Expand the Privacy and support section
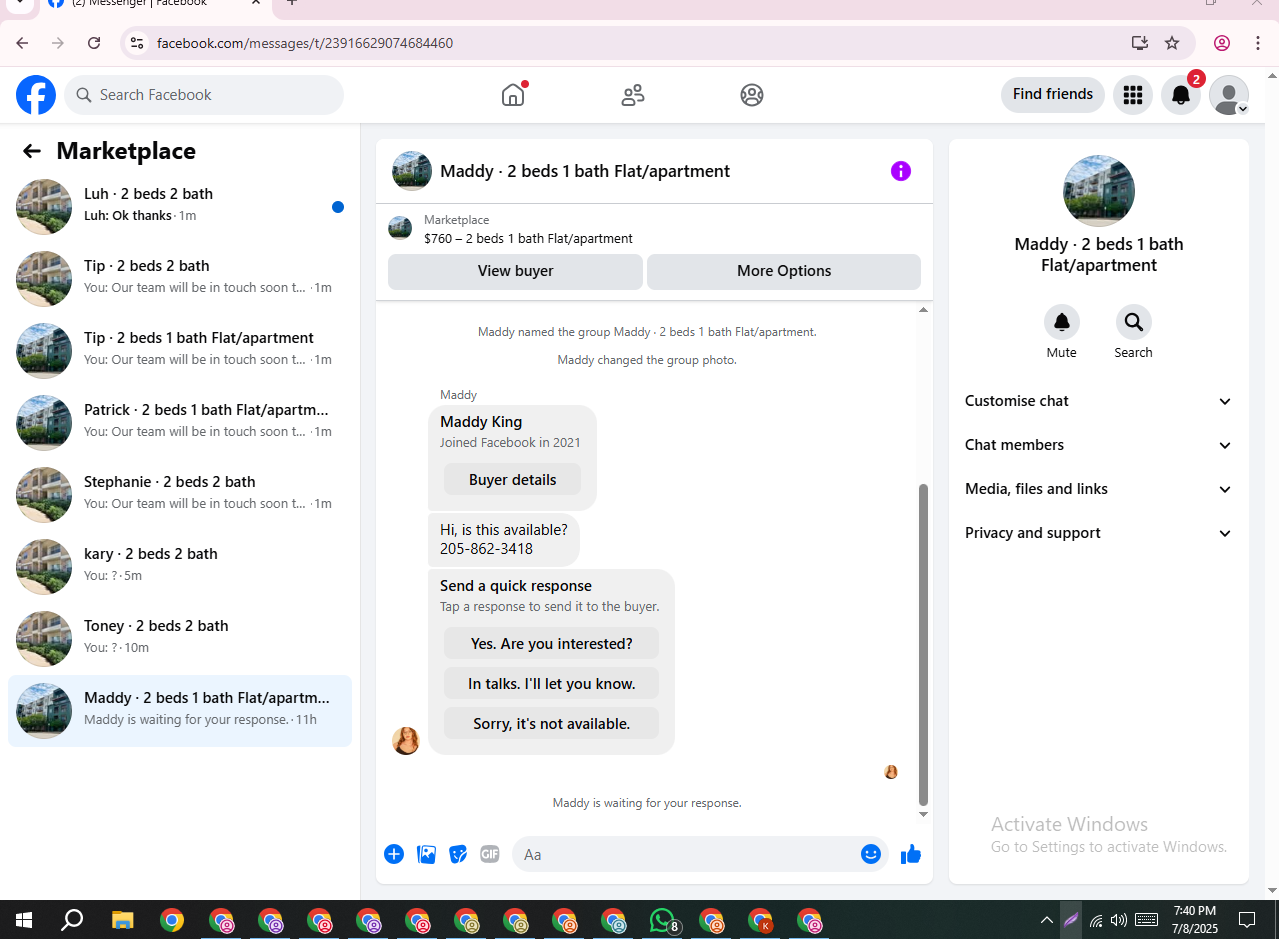This screenshot has height=939, width=1279. pos(1098,533)
